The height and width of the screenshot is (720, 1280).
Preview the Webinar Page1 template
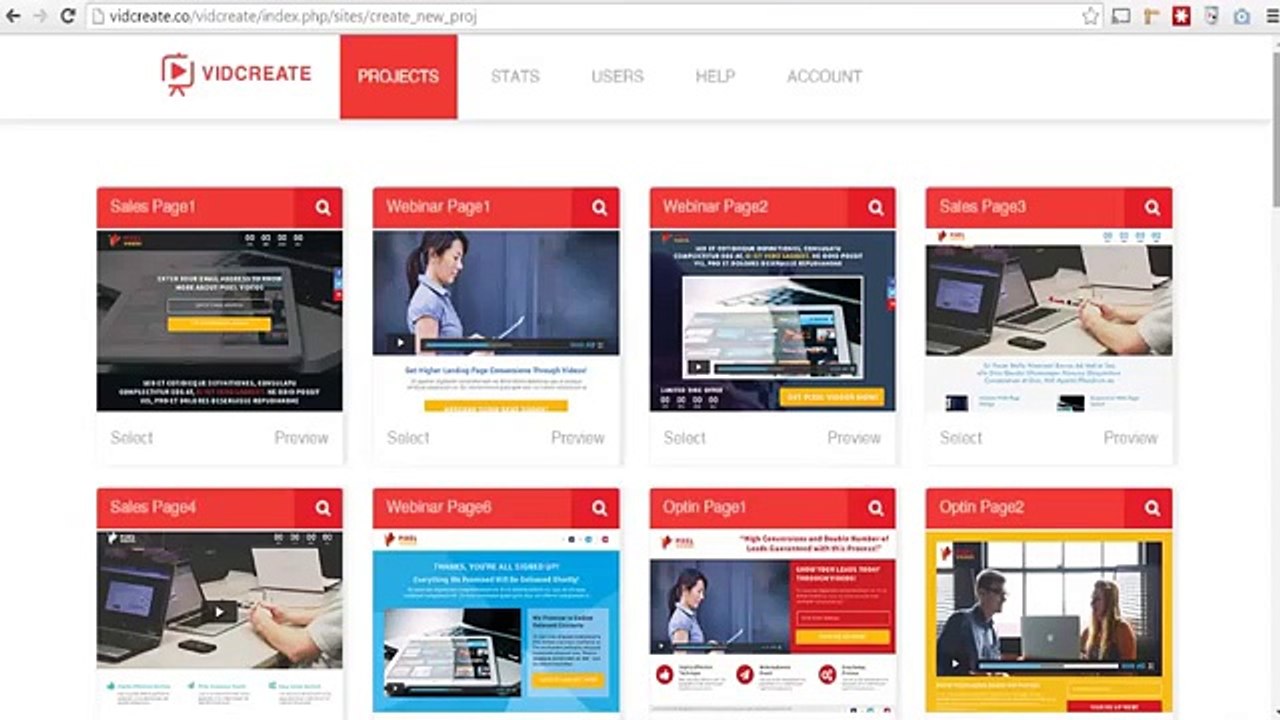point(578,438)
